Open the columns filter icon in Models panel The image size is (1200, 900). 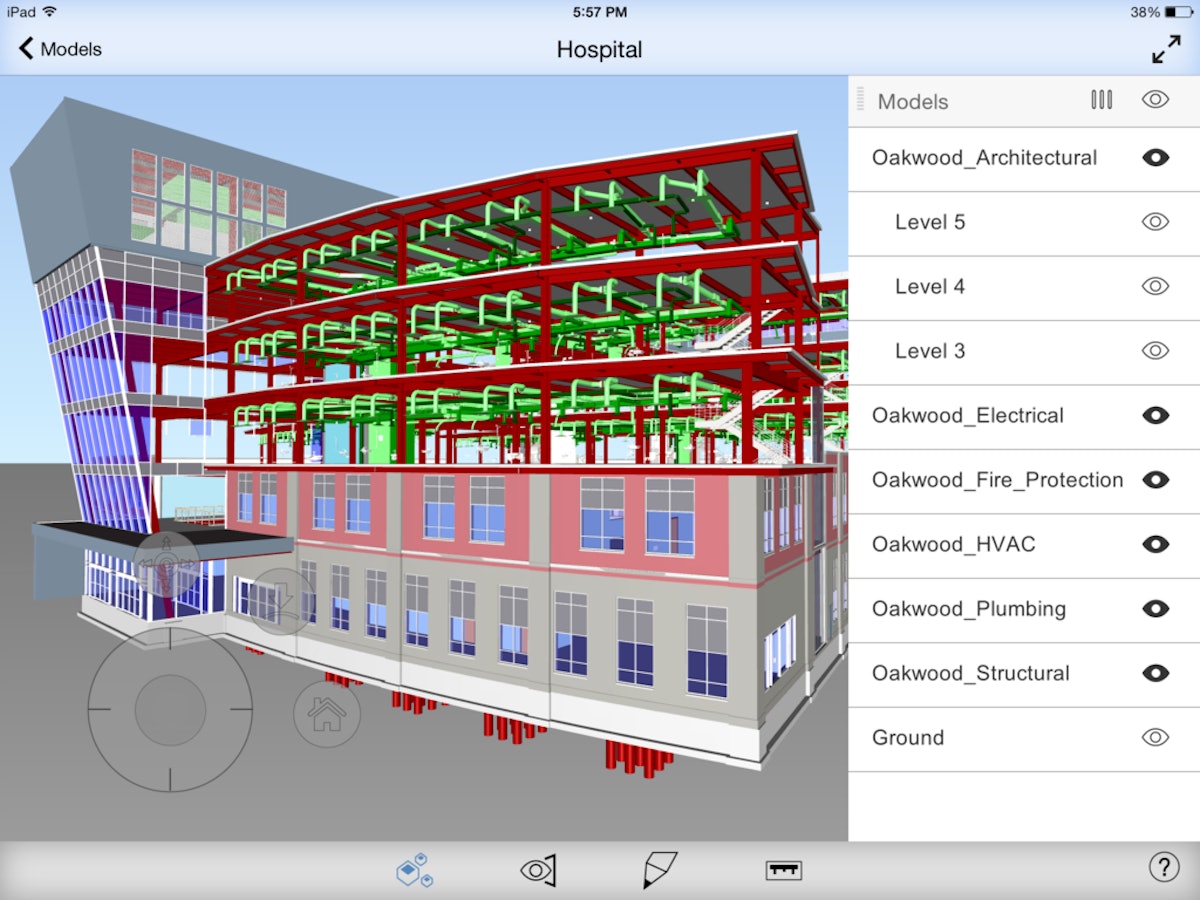point(1101,100)
